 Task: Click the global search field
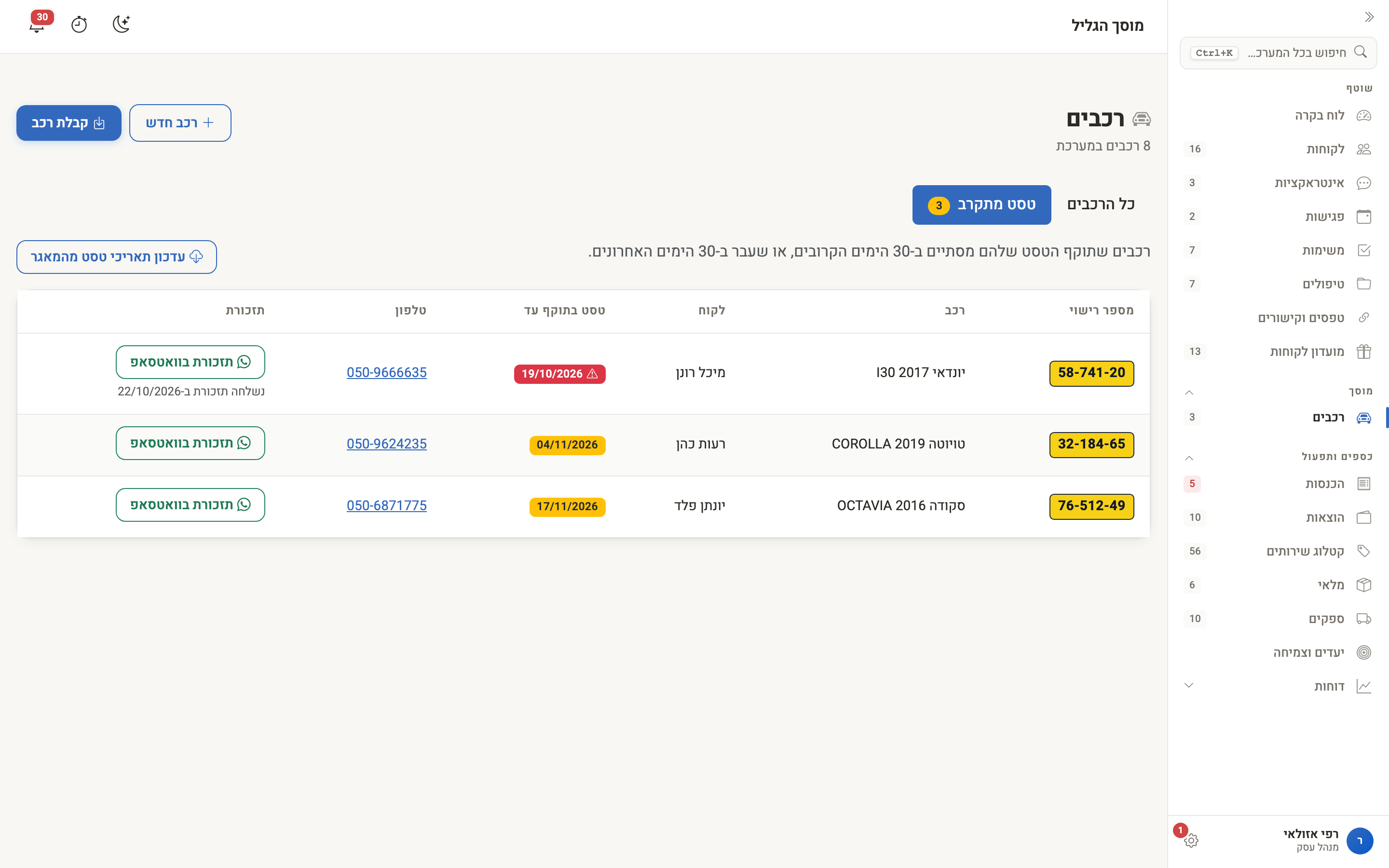pos(1278,53)
